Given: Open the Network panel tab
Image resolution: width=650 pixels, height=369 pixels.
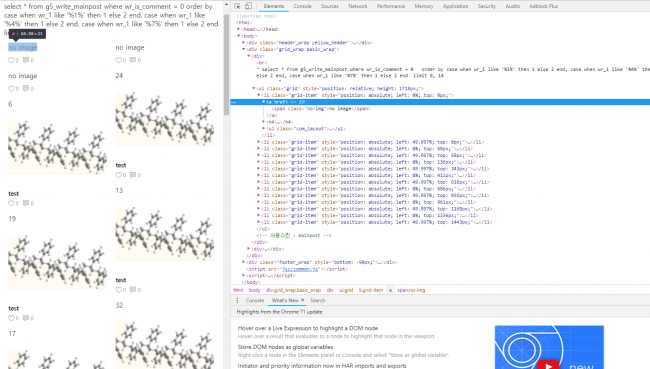Looking at the screenshot, I should [x=358, y=6].
